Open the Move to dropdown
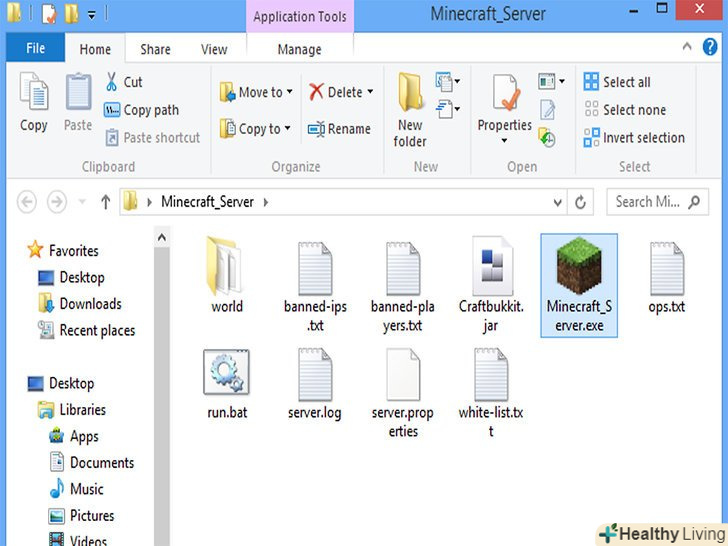Viewport: 728px width, 546px height. (256, 92)
